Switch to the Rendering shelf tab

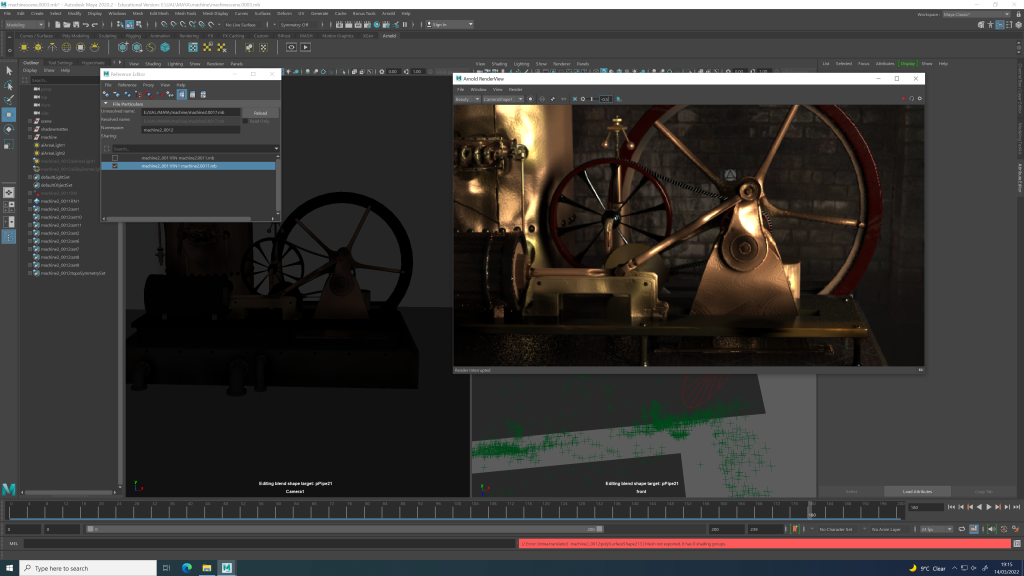pyautogui.click(x=189, y=36)
